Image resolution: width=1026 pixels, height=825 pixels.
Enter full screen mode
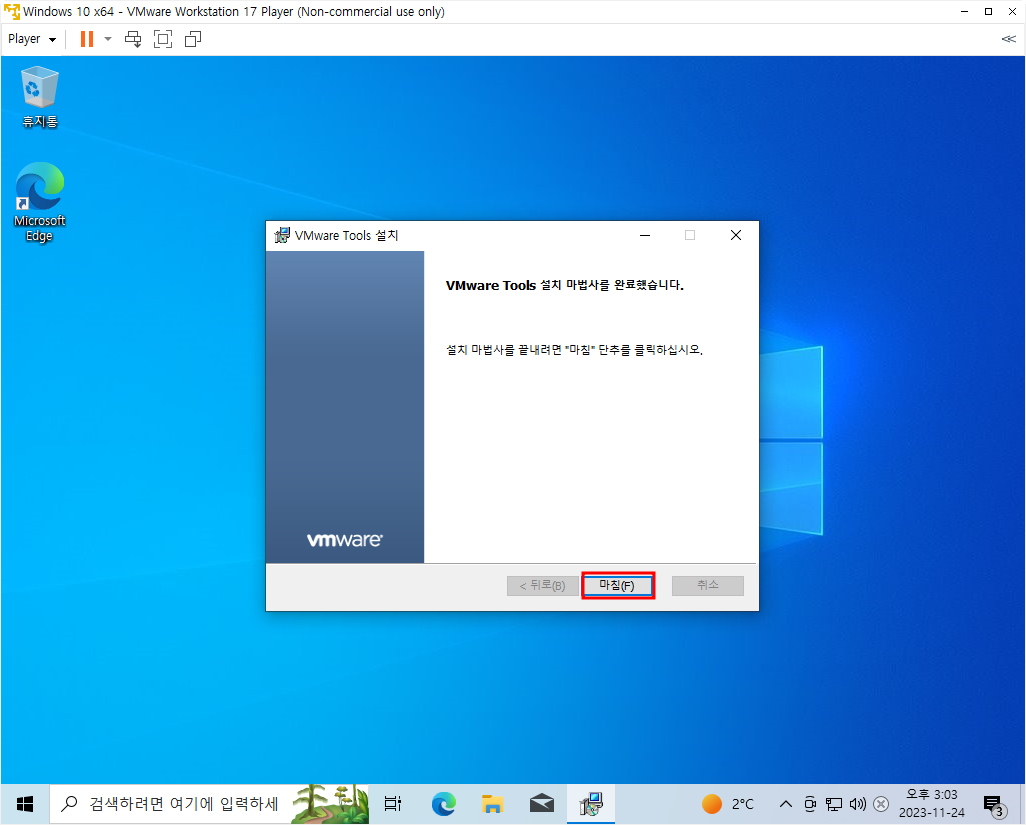tap(163, 39)
